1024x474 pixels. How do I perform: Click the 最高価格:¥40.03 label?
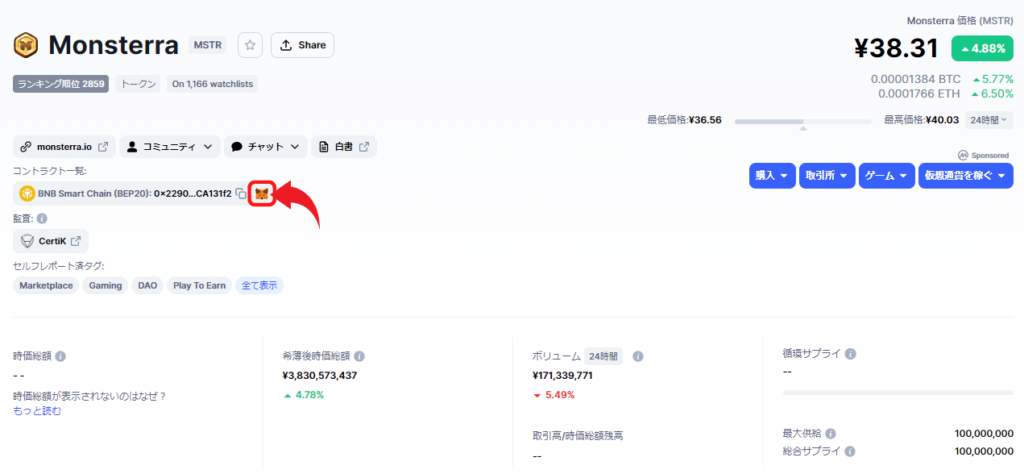[921, 120]
